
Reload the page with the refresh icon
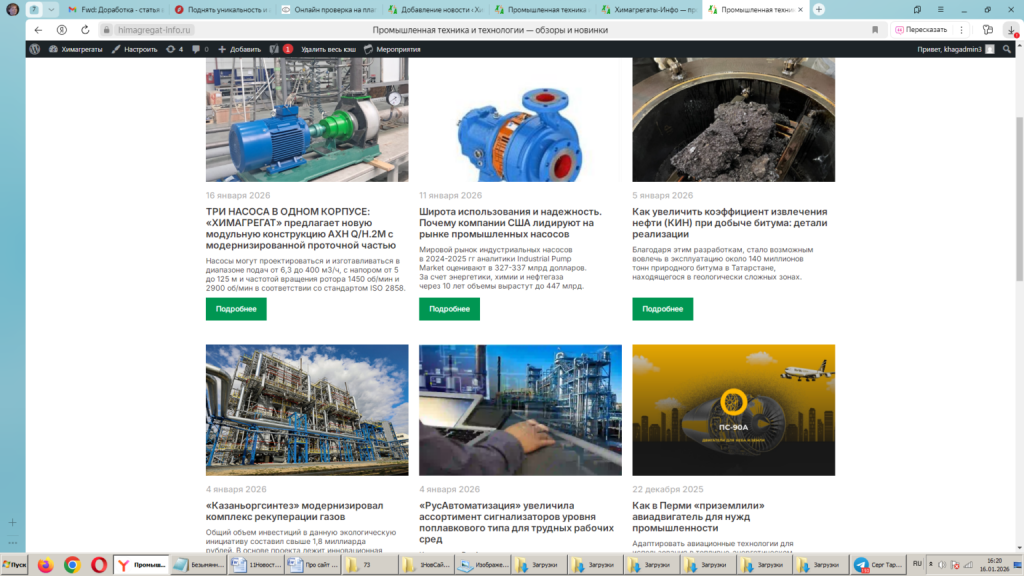(85, 30)
